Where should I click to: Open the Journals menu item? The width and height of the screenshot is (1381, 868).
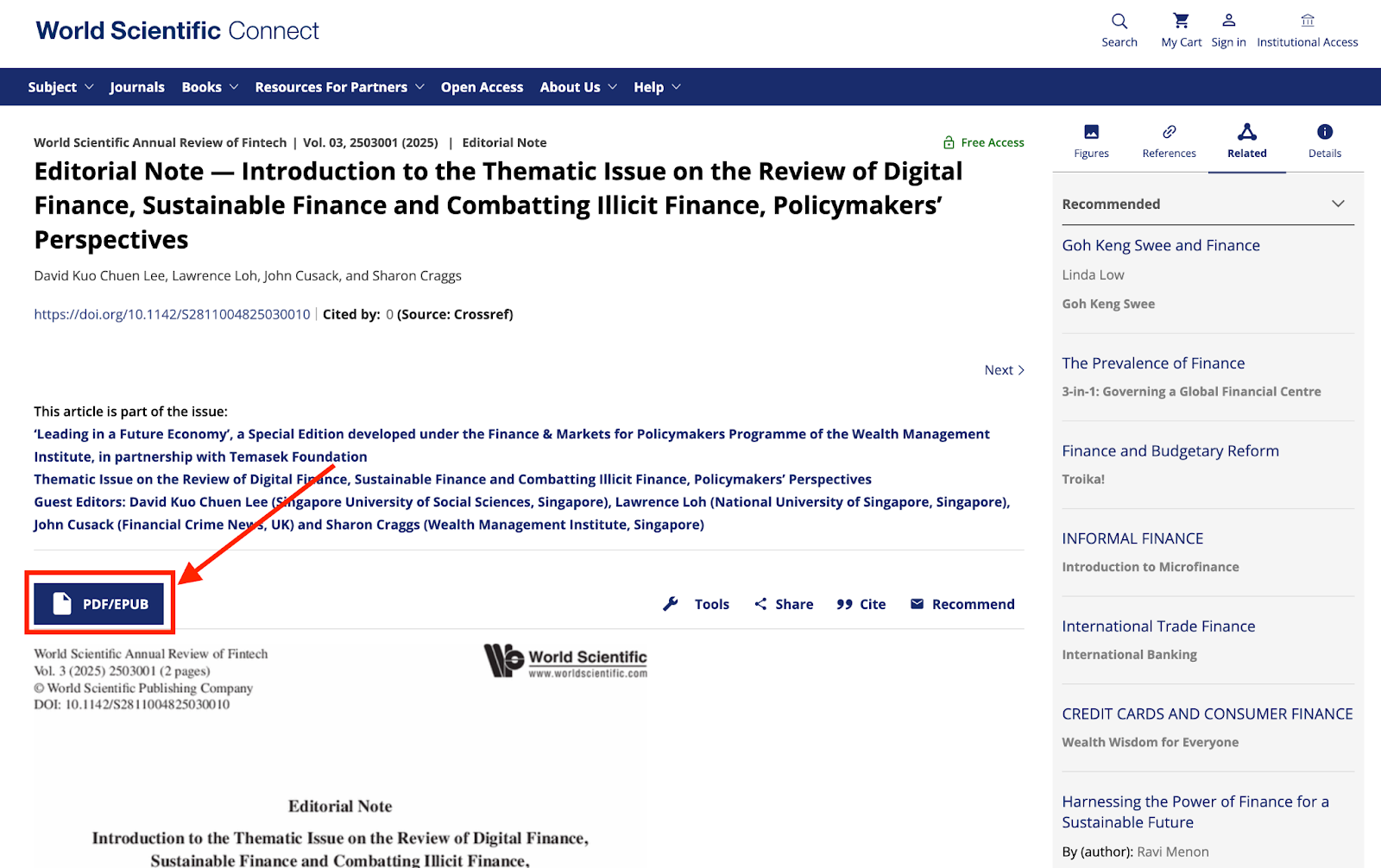pos(137,87)
